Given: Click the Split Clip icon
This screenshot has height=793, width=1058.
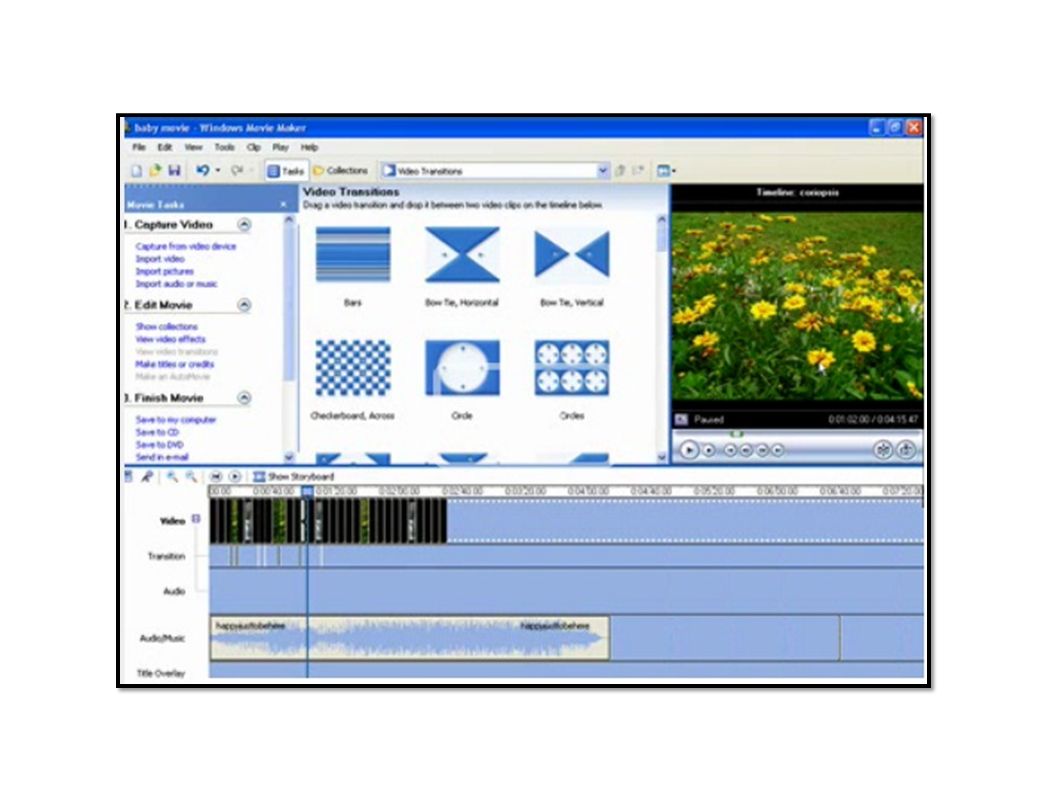Looking at the screenshot, I should [883, 449].
